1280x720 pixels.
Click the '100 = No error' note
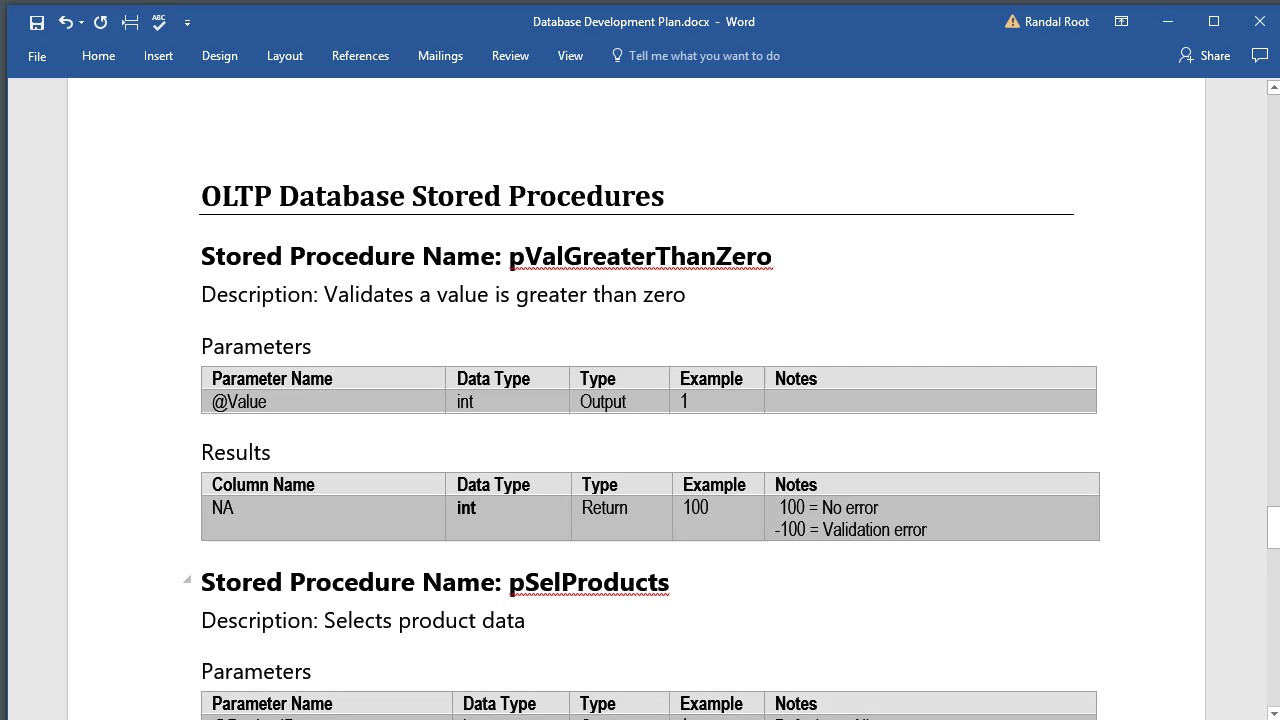pos(828,507)
